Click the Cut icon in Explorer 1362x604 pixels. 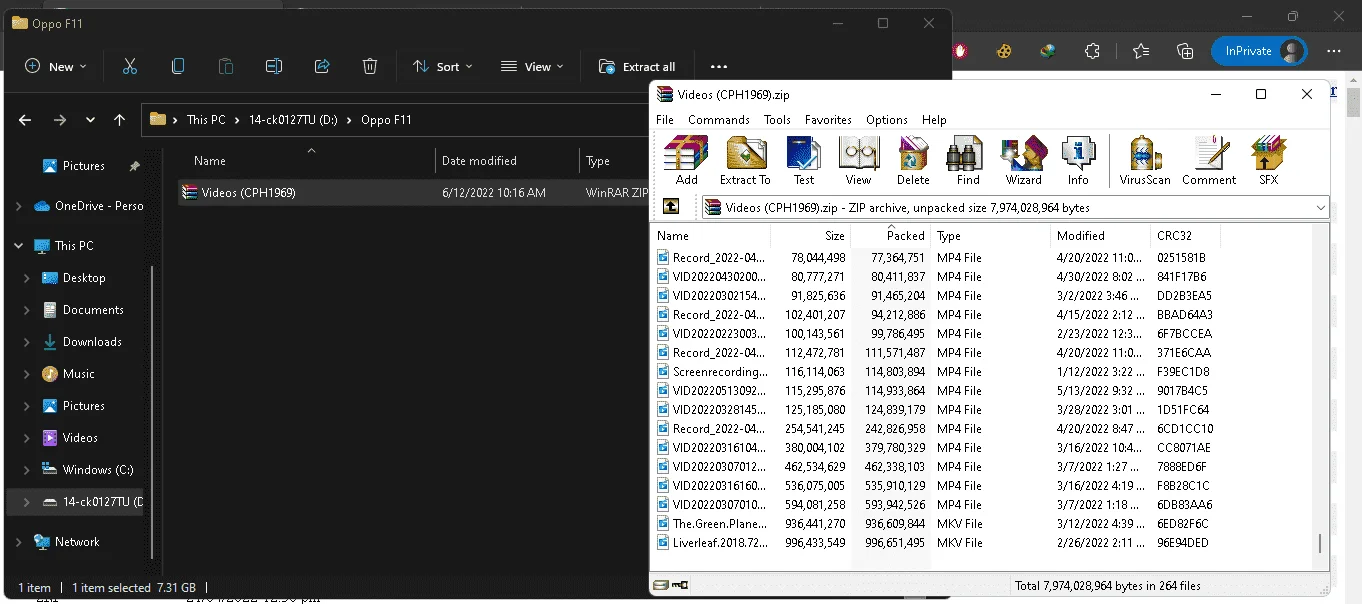click(129, 66)
